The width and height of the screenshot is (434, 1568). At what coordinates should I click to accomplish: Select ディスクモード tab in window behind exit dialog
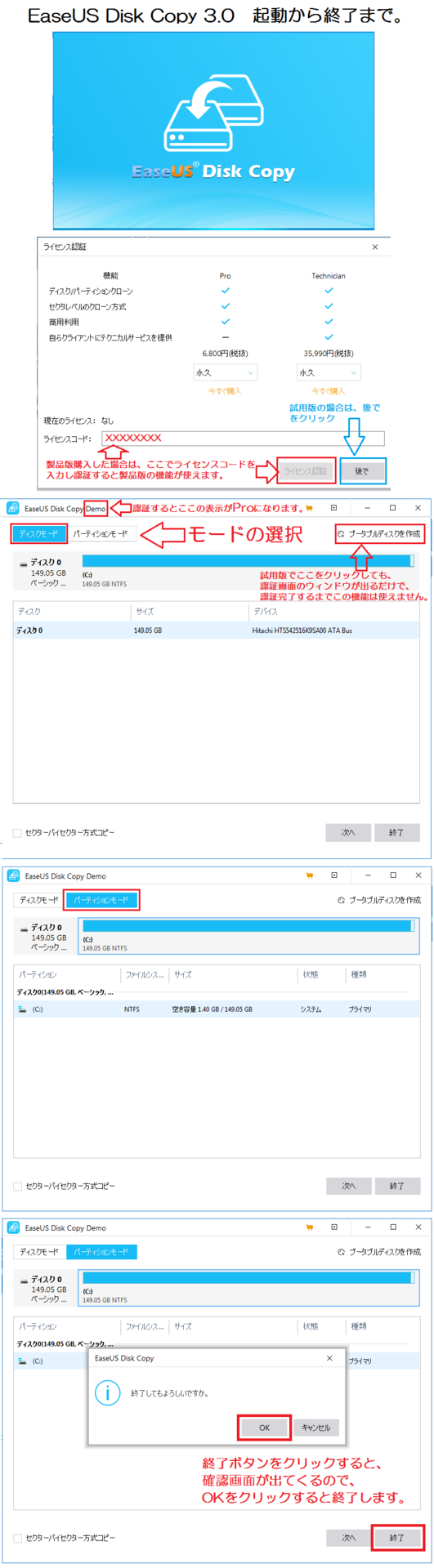point(39,1251)
